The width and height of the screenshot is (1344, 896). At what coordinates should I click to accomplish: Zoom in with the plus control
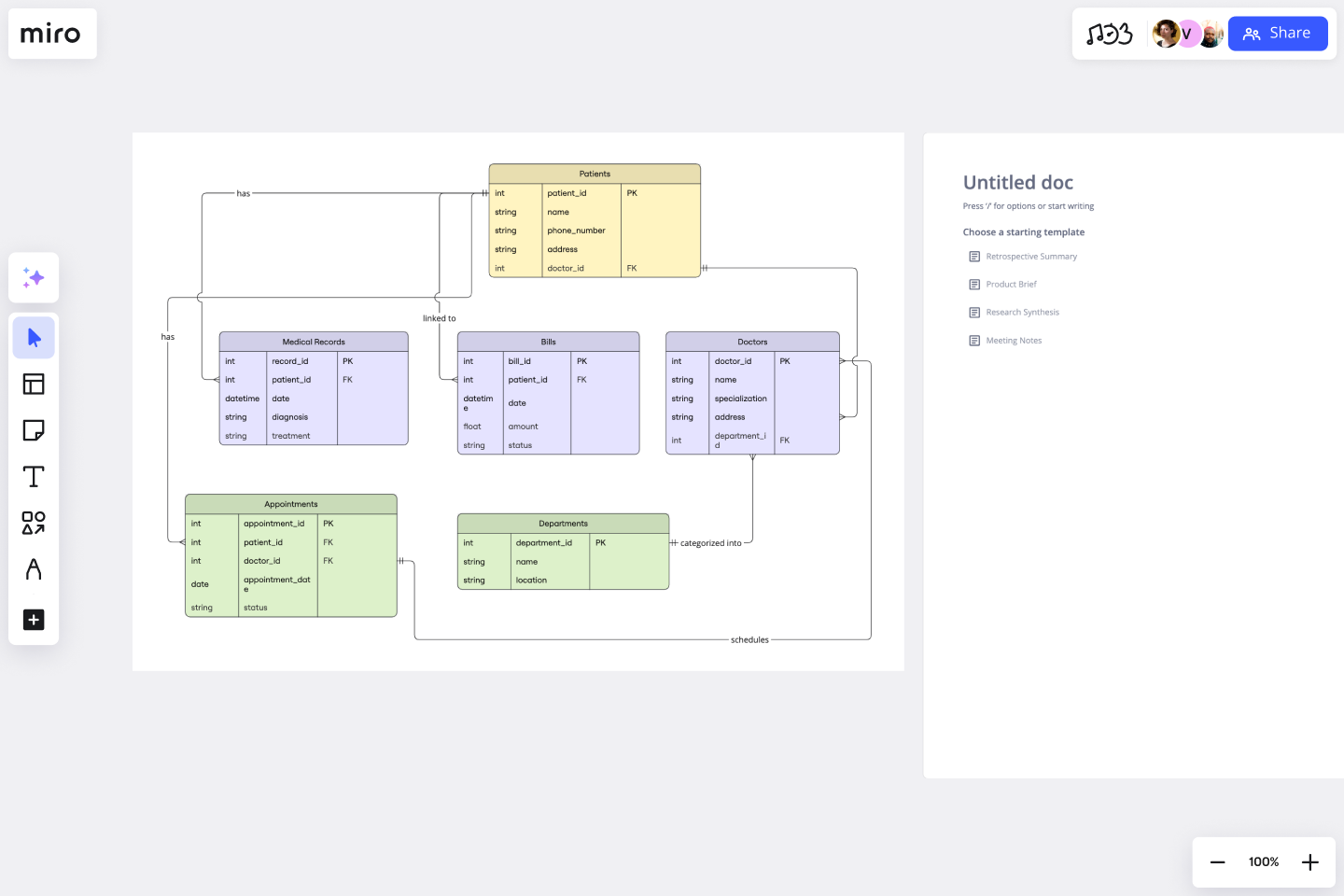click(x=1309, y=861)
